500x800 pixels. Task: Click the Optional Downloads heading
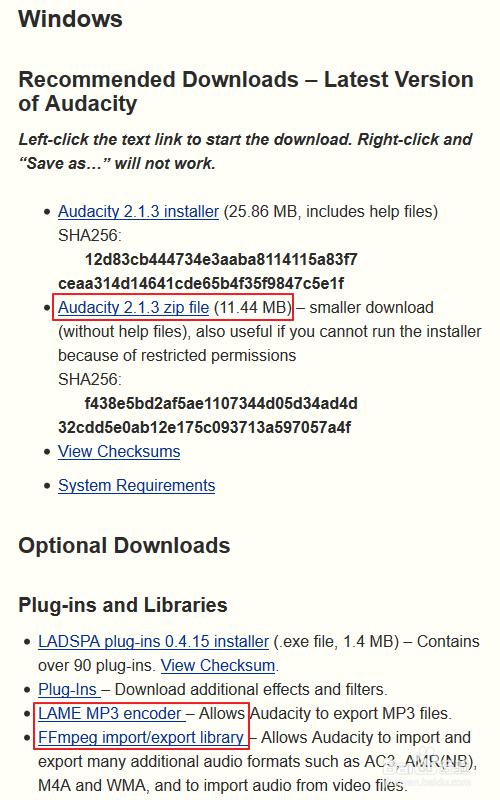[x=124, y=545]
